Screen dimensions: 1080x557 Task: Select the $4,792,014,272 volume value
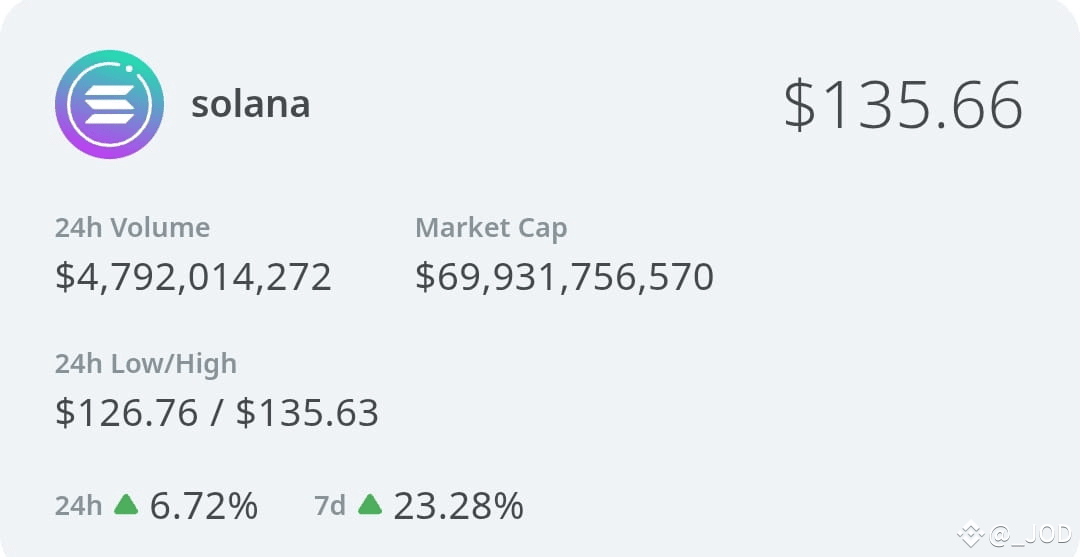tap(194, 277)
